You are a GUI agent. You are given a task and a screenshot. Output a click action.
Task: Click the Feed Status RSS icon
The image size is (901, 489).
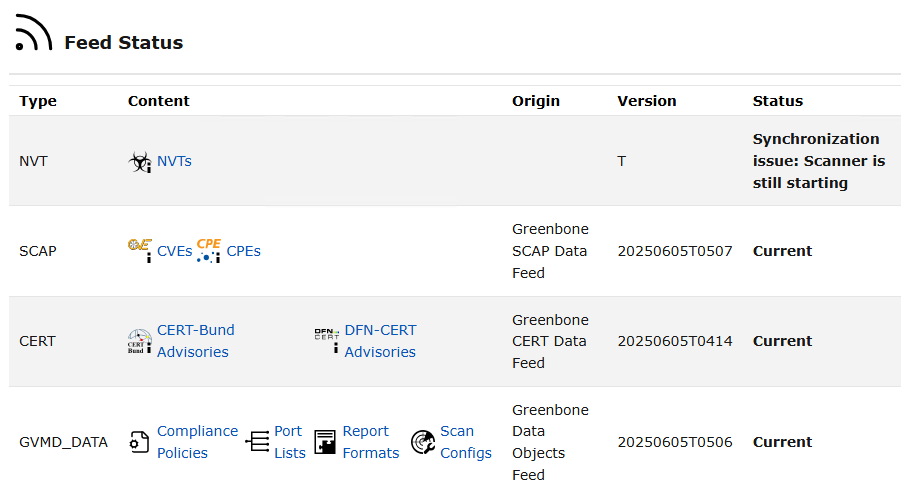click(33, 33)
